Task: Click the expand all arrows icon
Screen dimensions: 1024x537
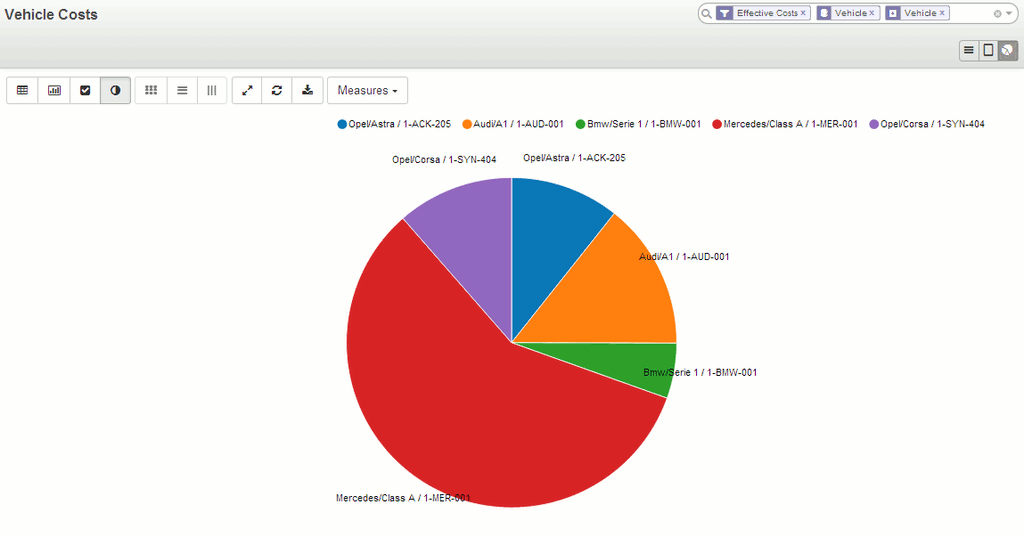Action: 248,90
